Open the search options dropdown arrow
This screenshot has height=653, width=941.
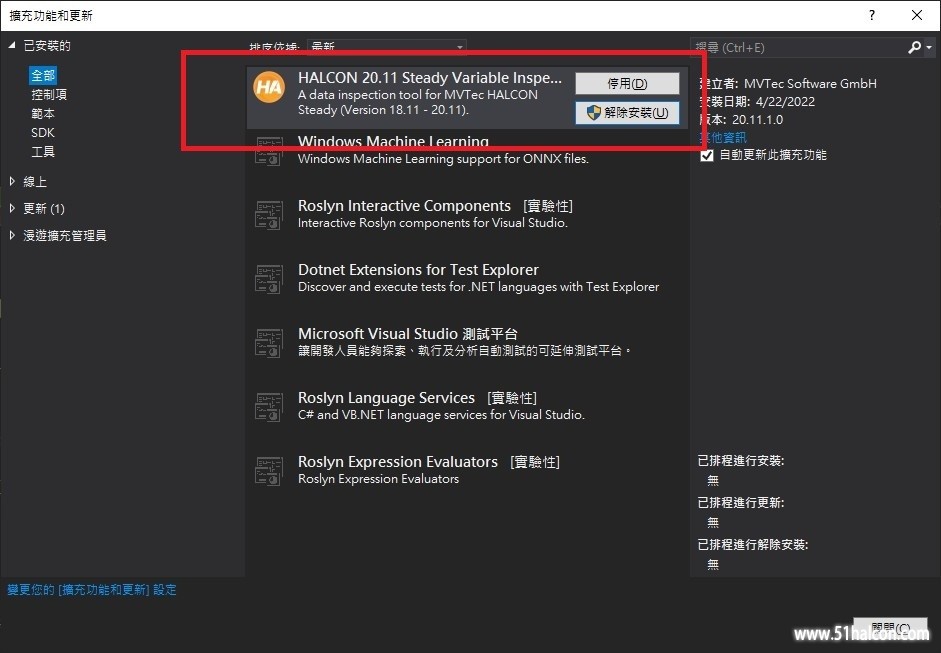point(929,47)
